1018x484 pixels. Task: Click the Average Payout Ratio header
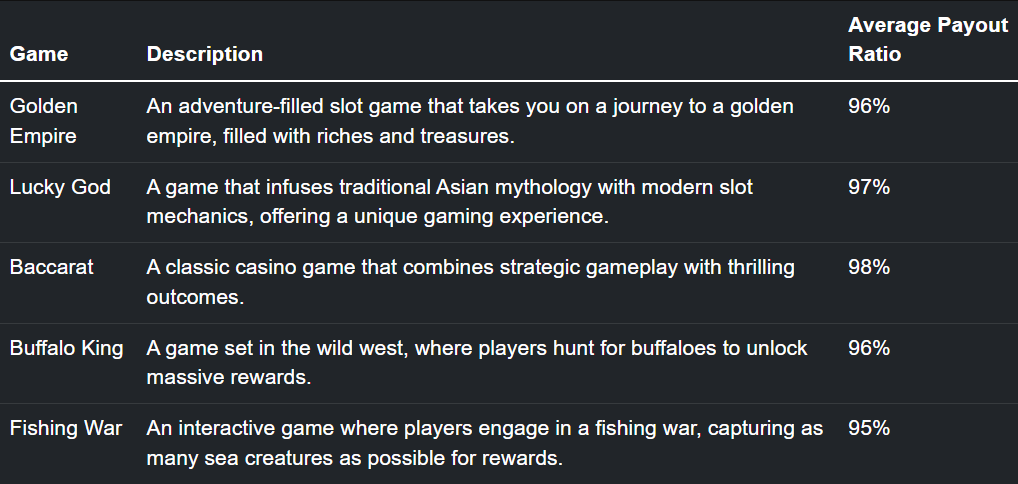928,40
